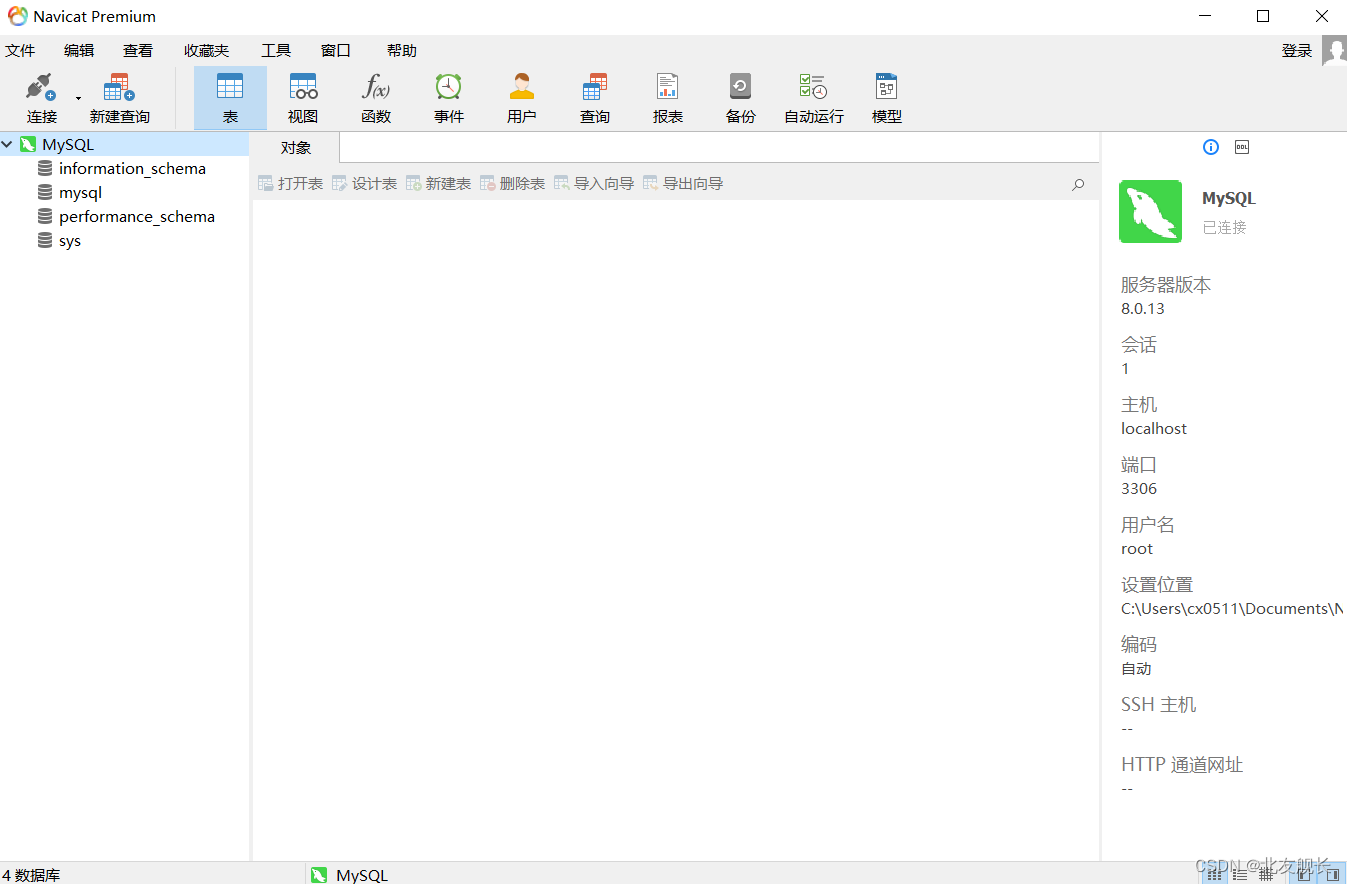Screen dimensions: 1347x884
Task: Open the 查看 menu
Action: 138,50
